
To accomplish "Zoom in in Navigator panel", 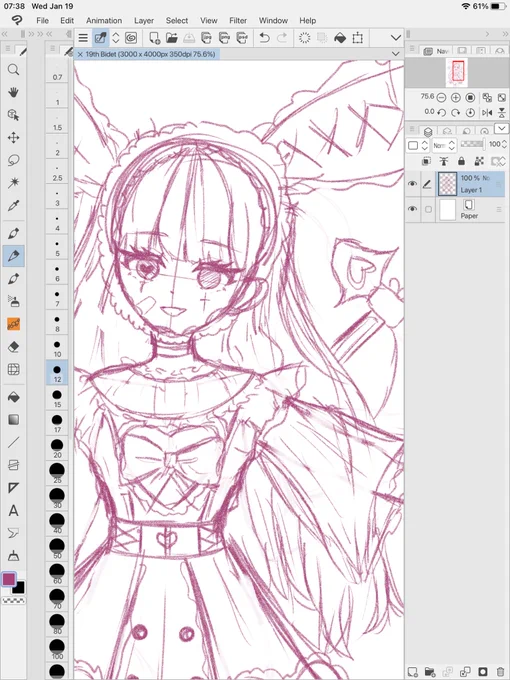I will 455,98.
